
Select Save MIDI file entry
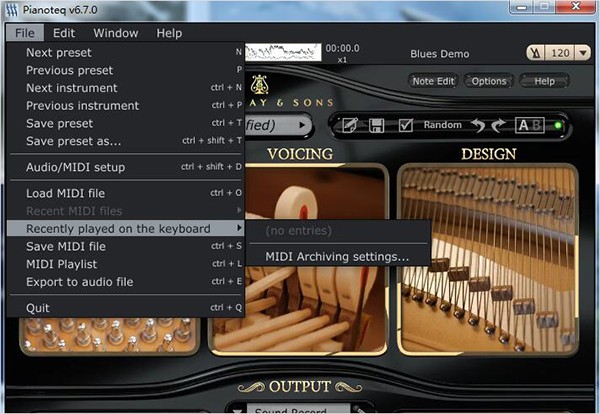(x=126, y=246)
